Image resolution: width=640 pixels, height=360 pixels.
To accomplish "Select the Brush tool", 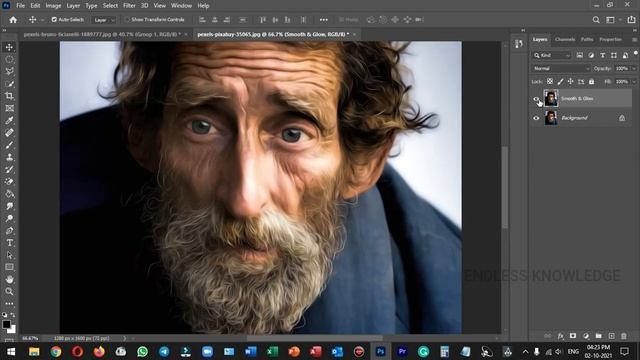I will click(x=9, y=145).
